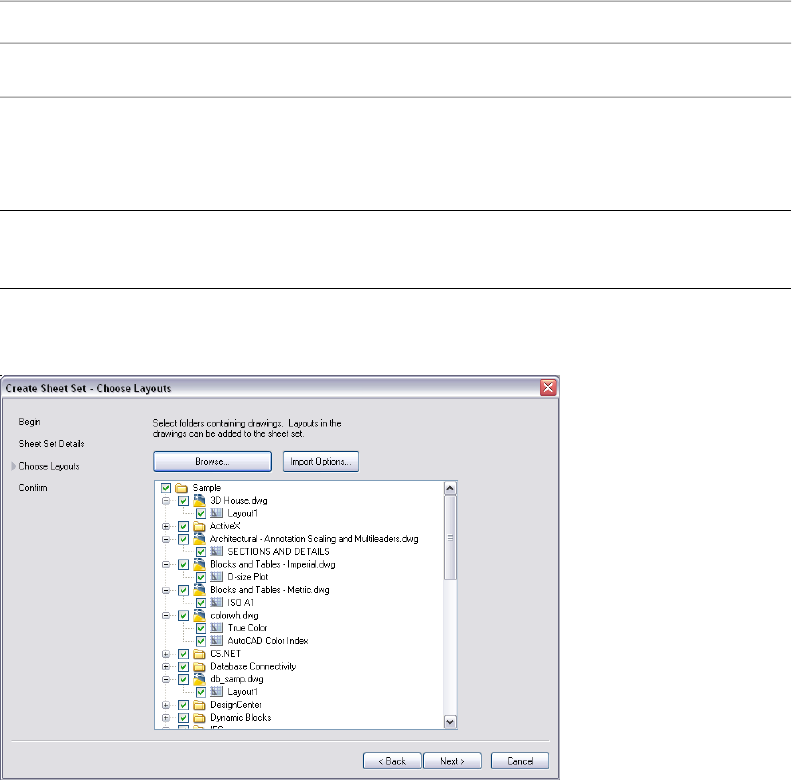Uncheck the AutoCAD Color Index checkbox
Viewport: 792px width, 780px height.
tap(201, 641)
